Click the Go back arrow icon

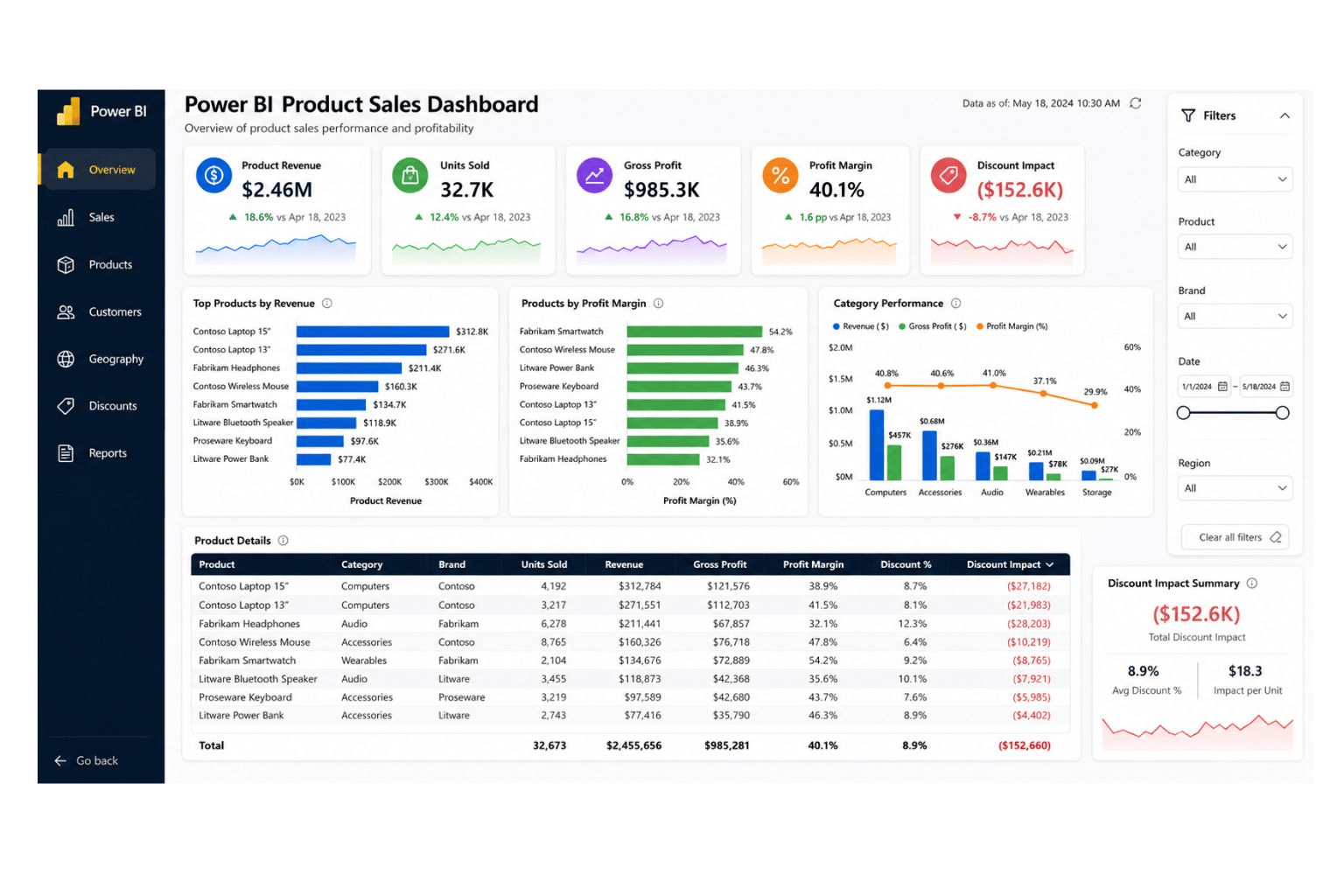(x=60, y=760)
